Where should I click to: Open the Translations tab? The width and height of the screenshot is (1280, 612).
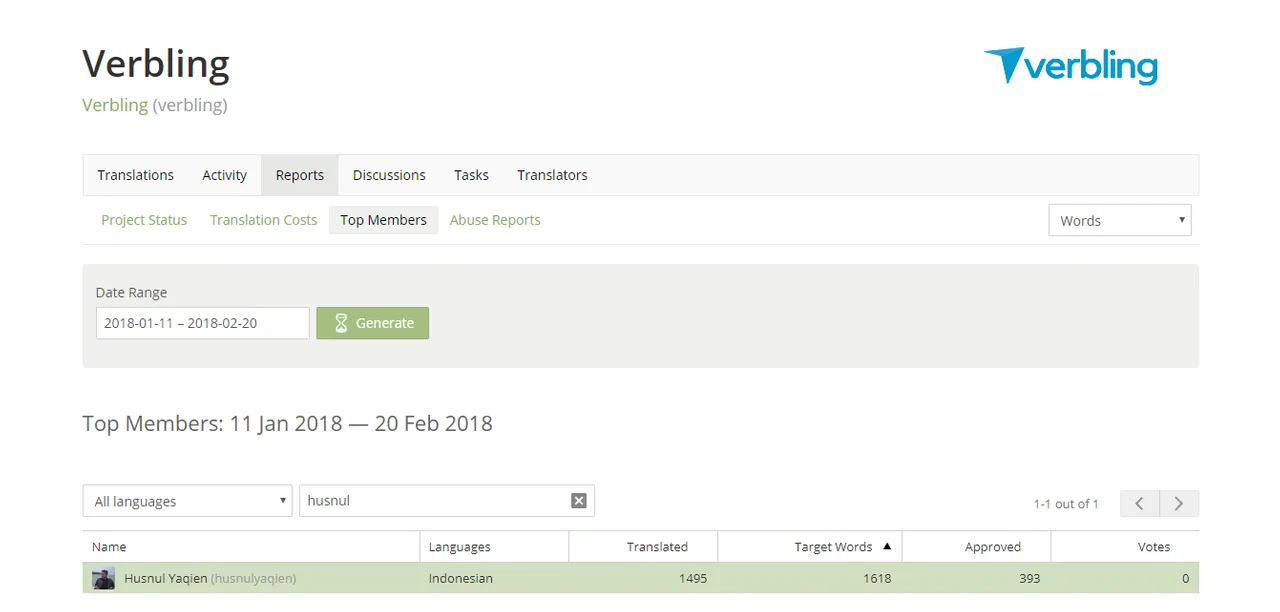pyautogui.click(x=136, y=175)
